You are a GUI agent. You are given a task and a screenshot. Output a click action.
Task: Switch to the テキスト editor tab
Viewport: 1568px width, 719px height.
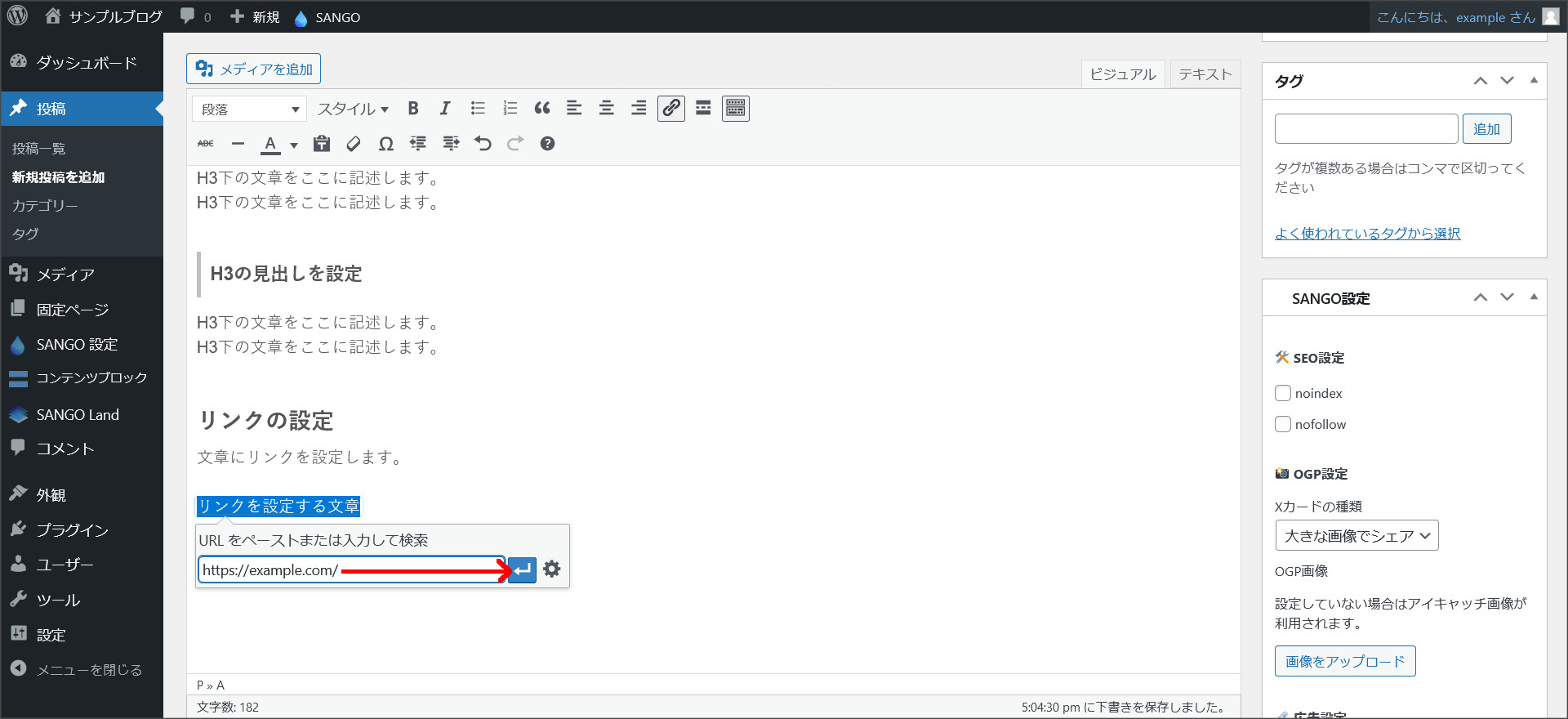click(x=1205, y=74)
